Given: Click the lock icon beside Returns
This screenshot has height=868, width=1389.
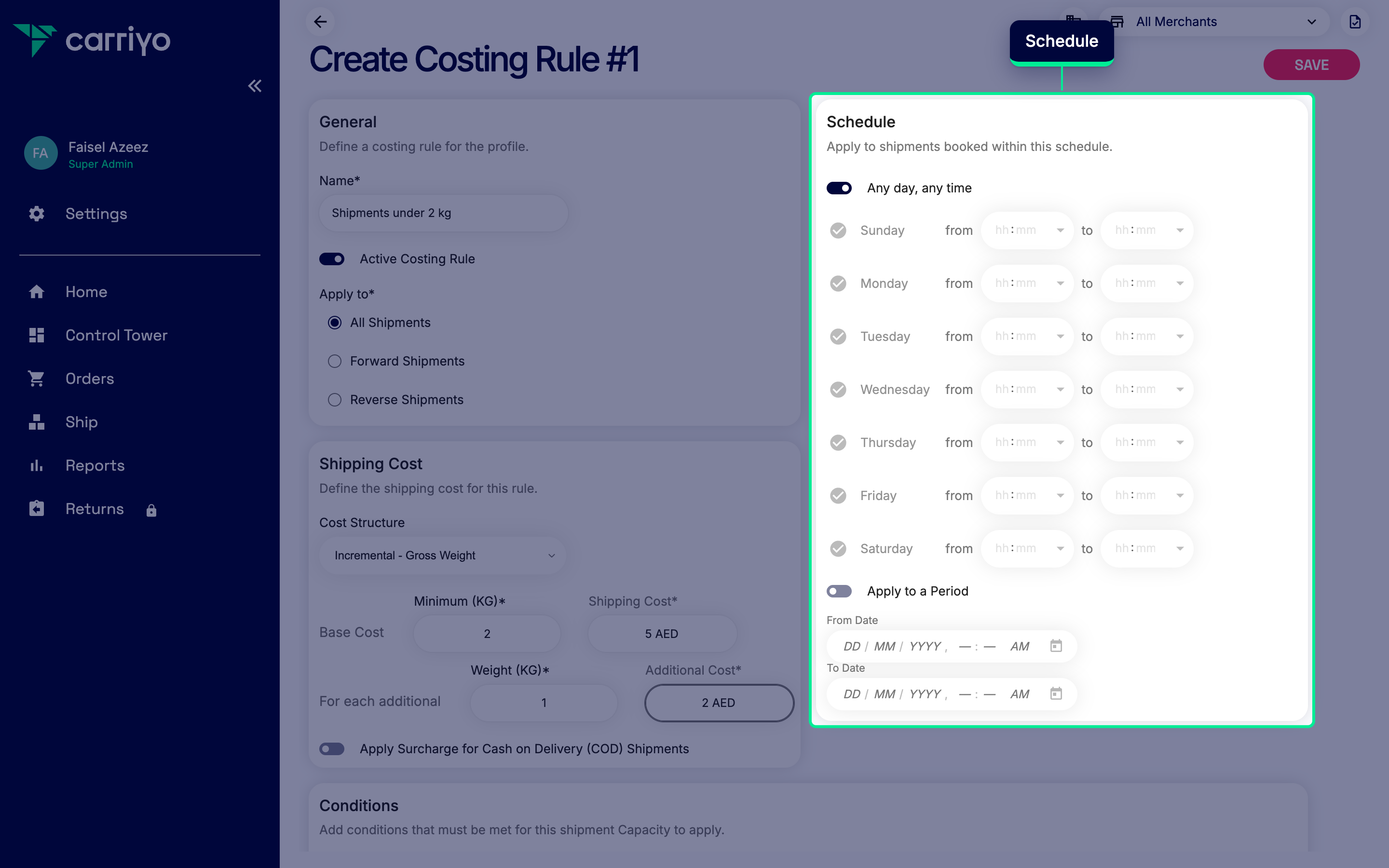Looking at the screenshot, I should click(151, 510).
